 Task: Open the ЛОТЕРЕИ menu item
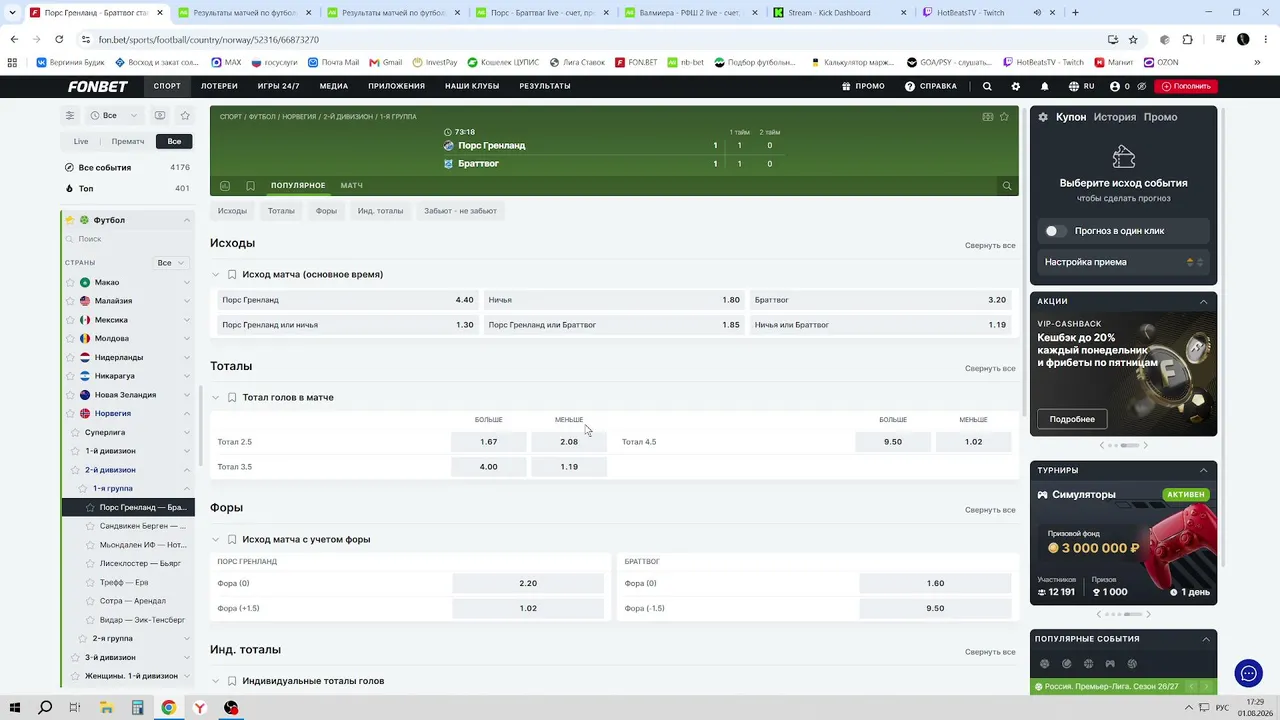219,86
